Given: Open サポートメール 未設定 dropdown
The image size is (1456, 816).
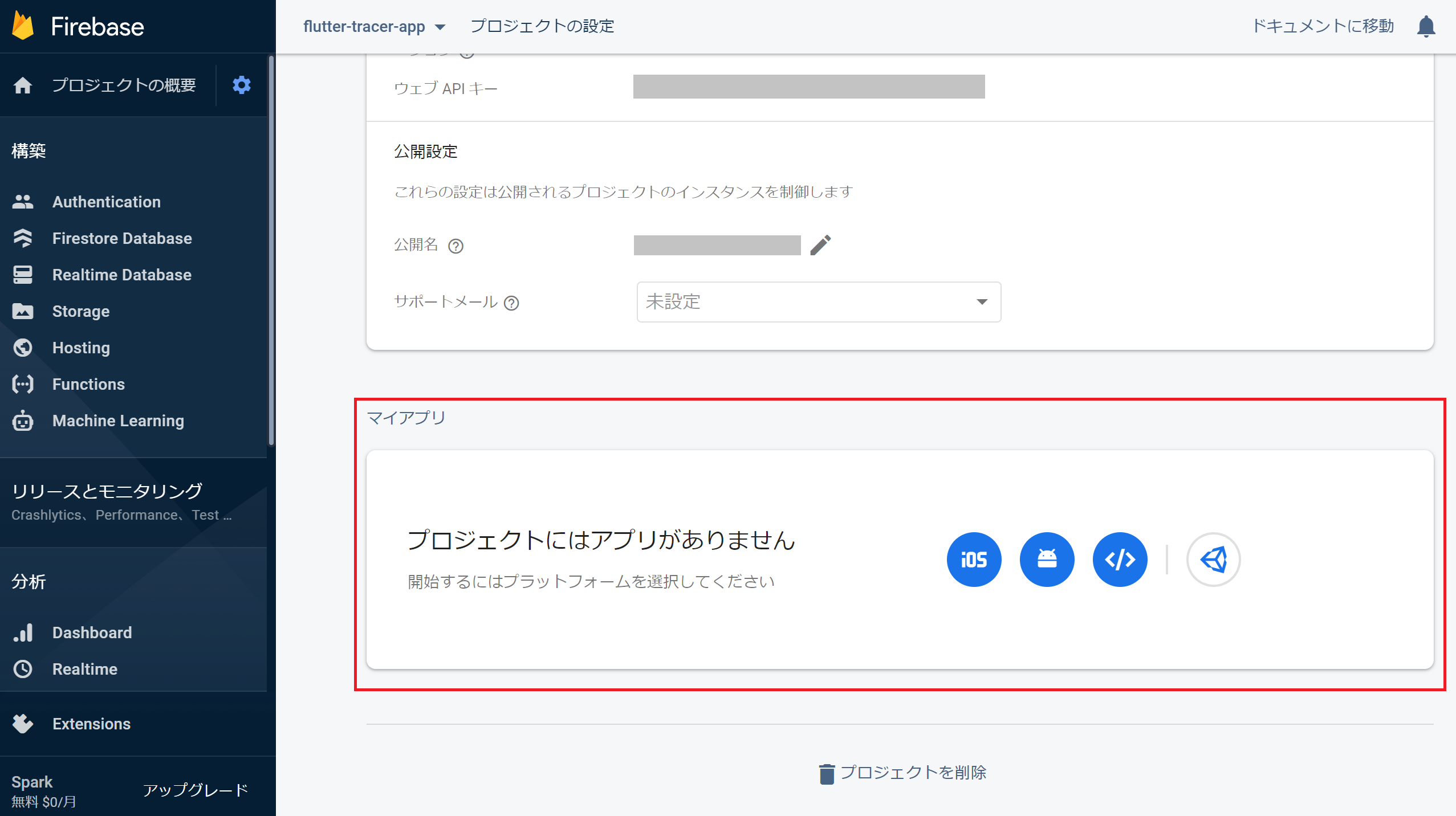Looking at the screenshot, I should tap(819, 302).
